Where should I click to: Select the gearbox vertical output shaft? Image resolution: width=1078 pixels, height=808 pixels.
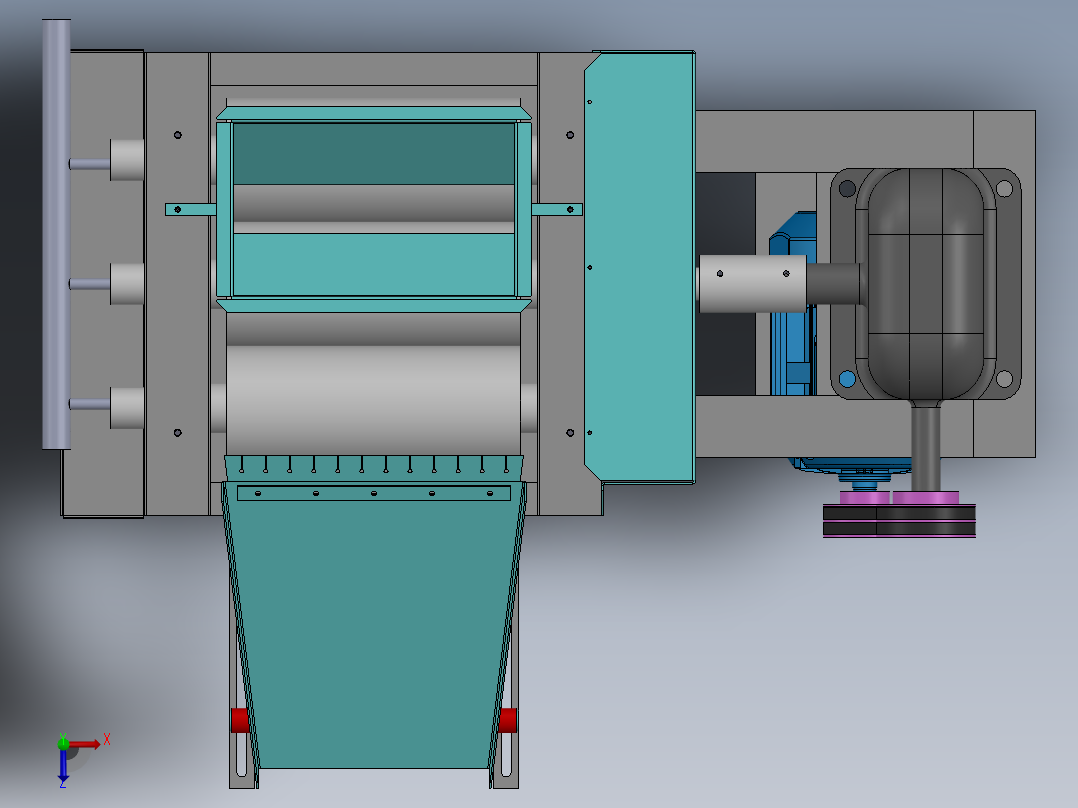tap(926, 448)
